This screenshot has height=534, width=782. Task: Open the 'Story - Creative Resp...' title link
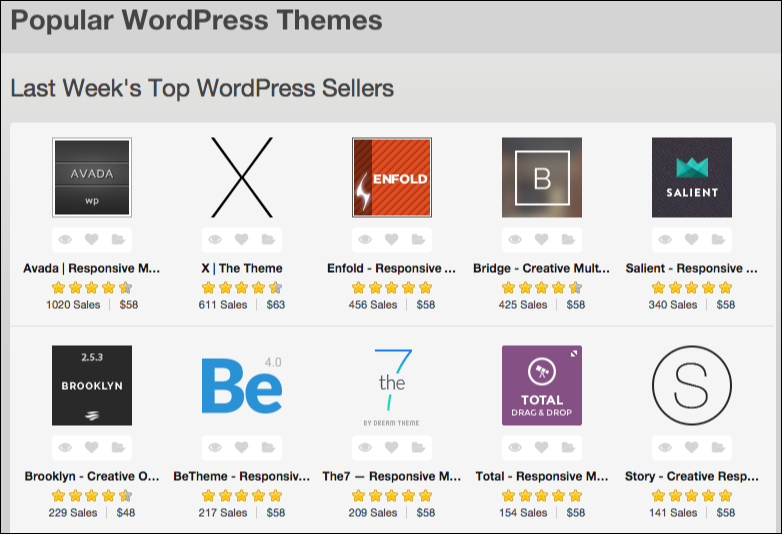(692, 476)
